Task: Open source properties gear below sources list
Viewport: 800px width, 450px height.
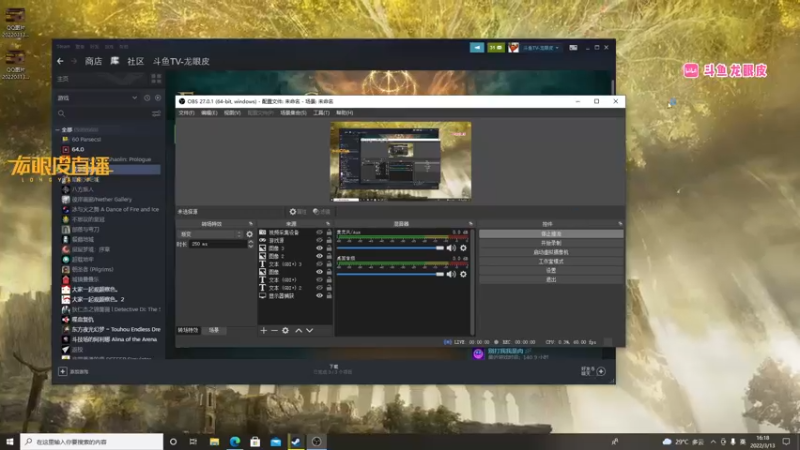Action: pos(285,331)
